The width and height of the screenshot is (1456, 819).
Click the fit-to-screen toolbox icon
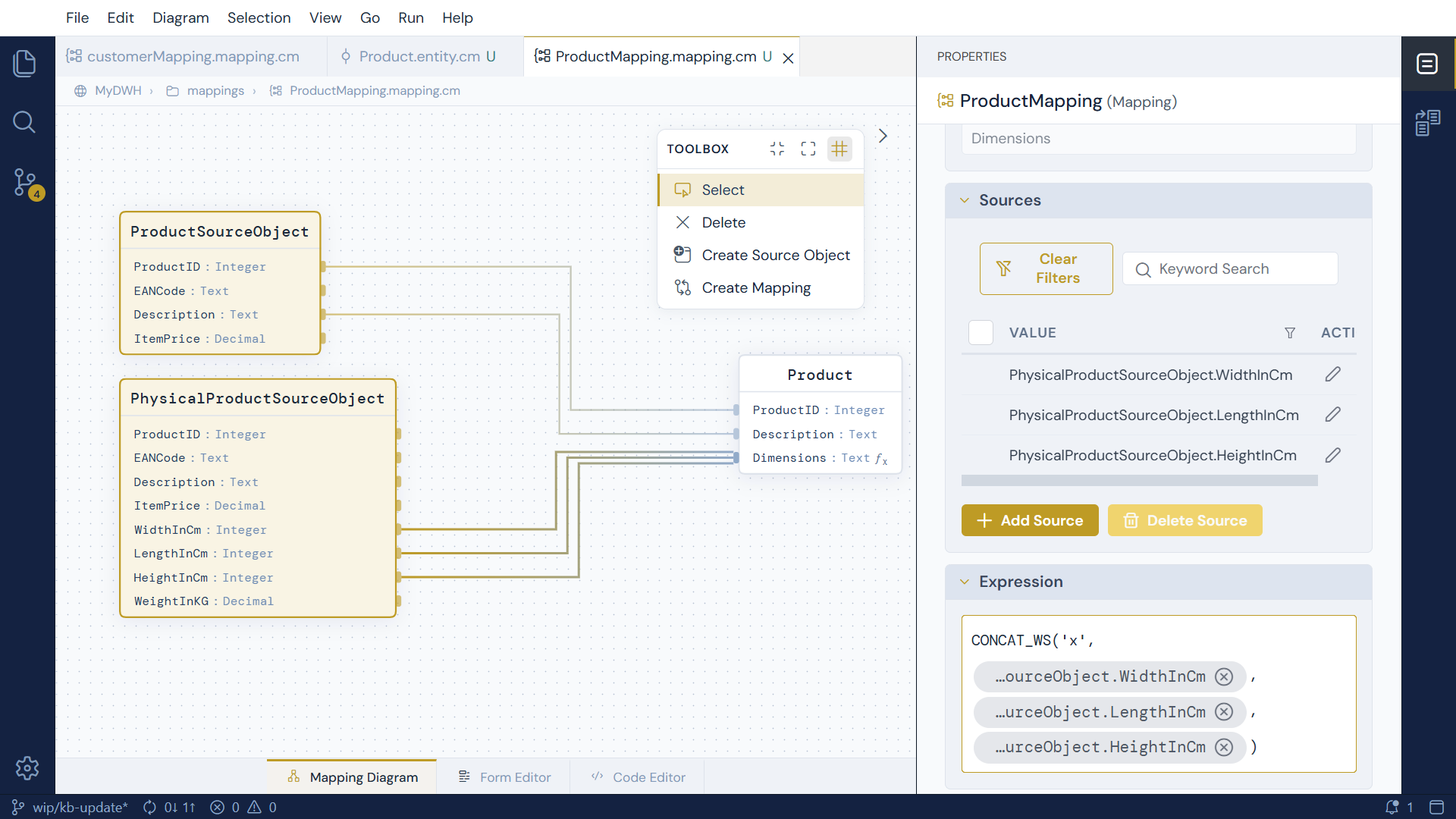tap(808, 149)
